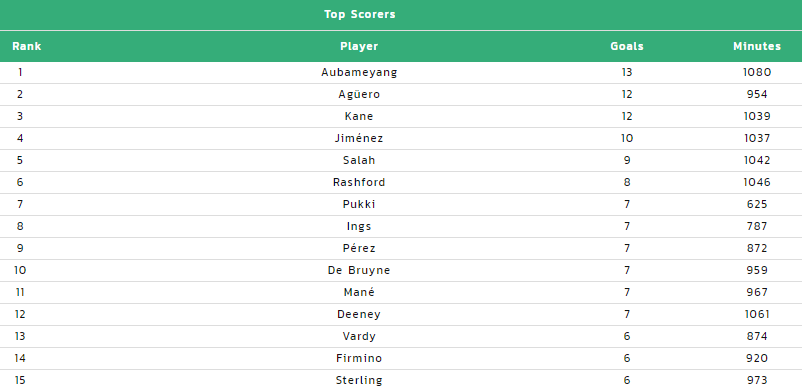Click the Ings player name

pyautogui.click(x=359, y=227)
